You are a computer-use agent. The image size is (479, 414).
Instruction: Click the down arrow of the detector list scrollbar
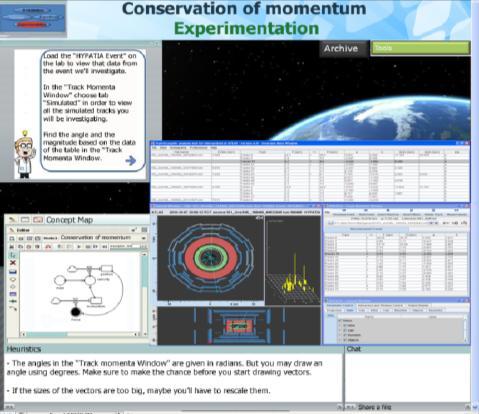466,340
